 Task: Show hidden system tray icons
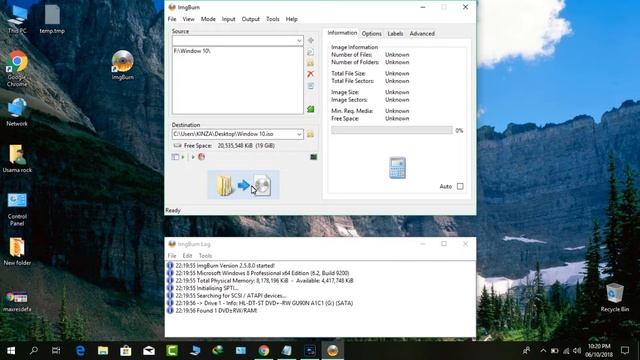(543, 351)
